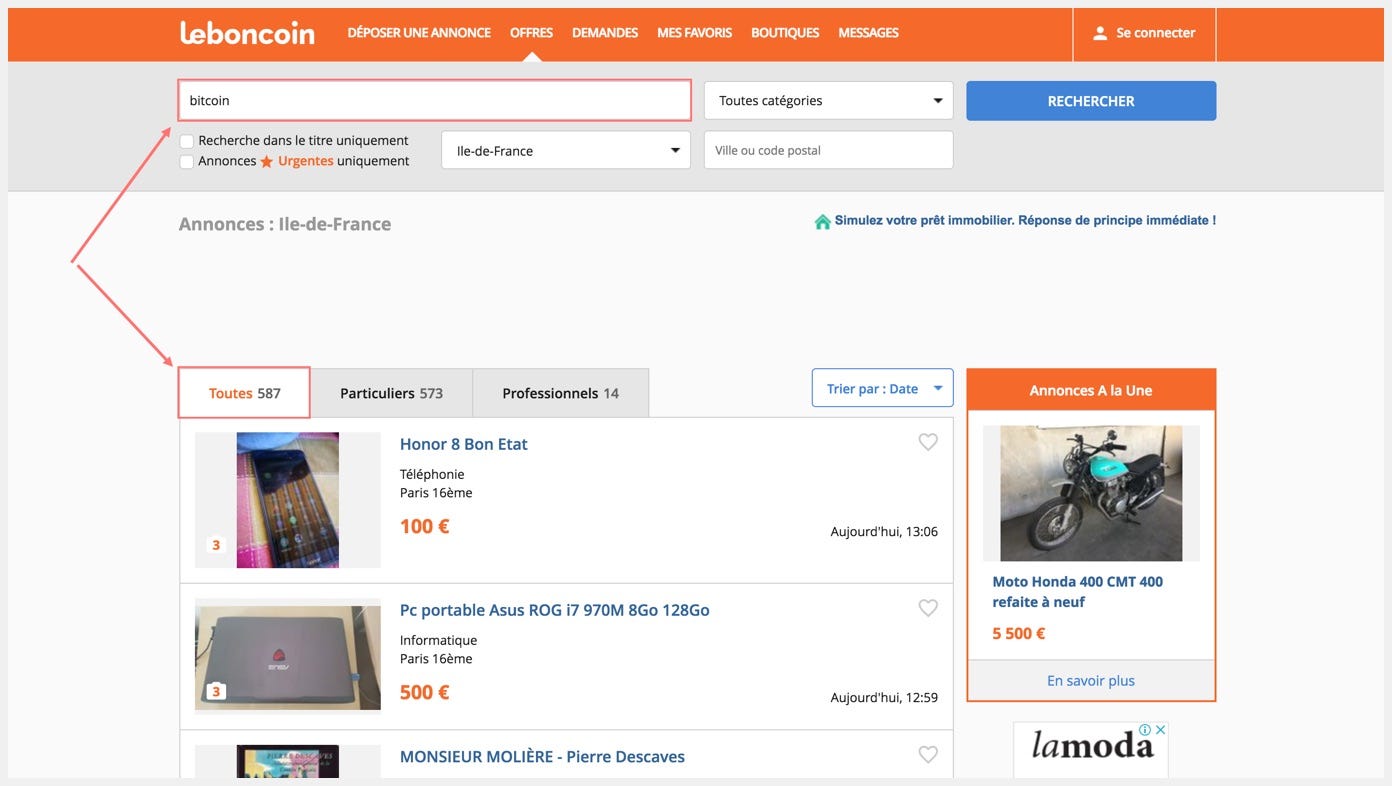Enable 'Recherche dans le titre uniquement'

(186, 140)
